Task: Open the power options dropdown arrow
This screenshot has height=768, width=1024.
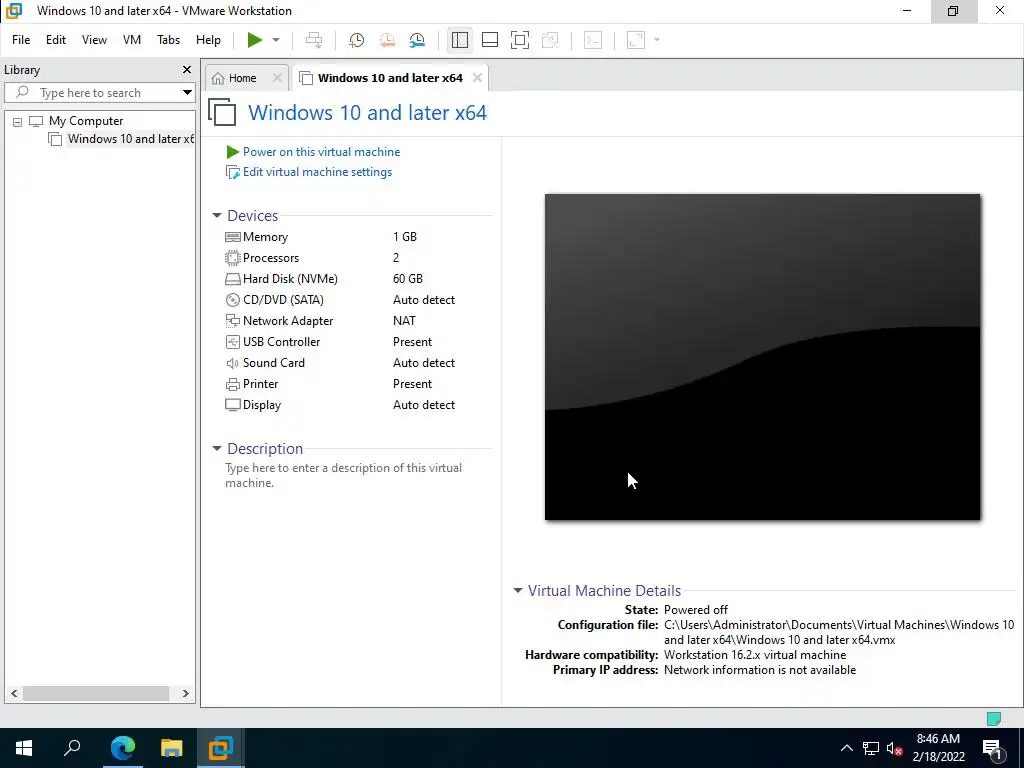Action: [x=276, y=40]
